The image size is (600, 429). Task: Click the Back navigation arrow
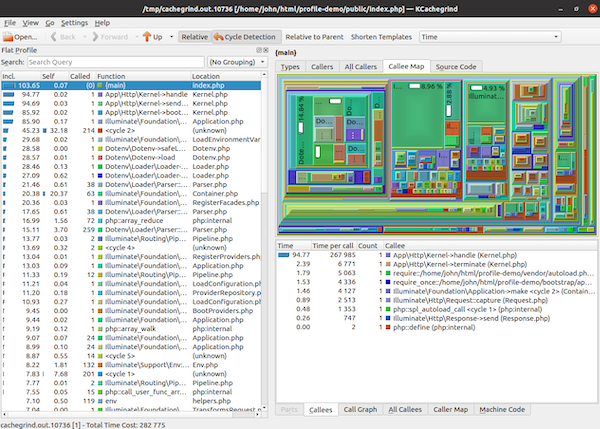[53, 37]
